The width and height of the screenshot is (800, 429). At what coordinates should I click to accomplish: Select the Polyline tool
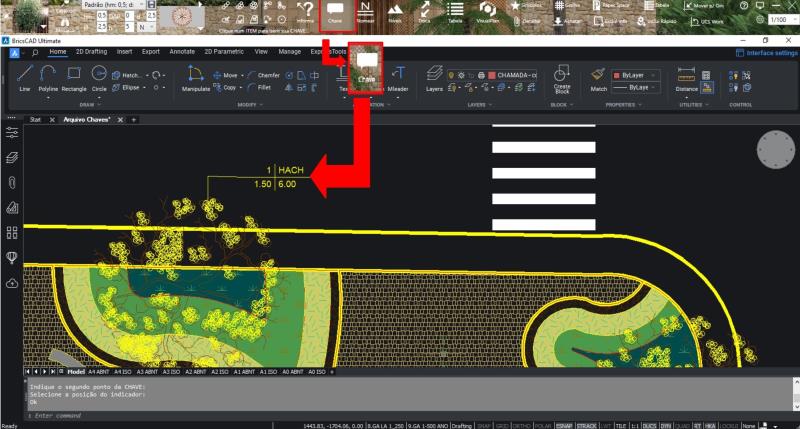coord(46,77)
